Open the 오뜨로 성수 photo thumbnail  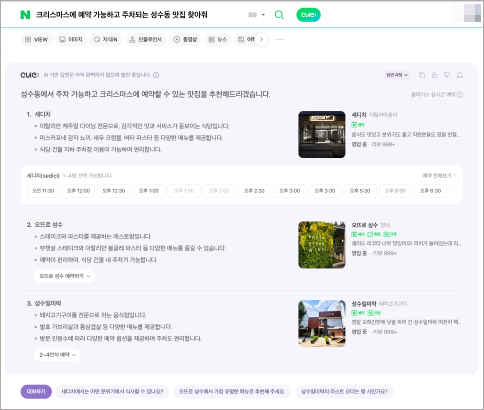pos(322,245)
